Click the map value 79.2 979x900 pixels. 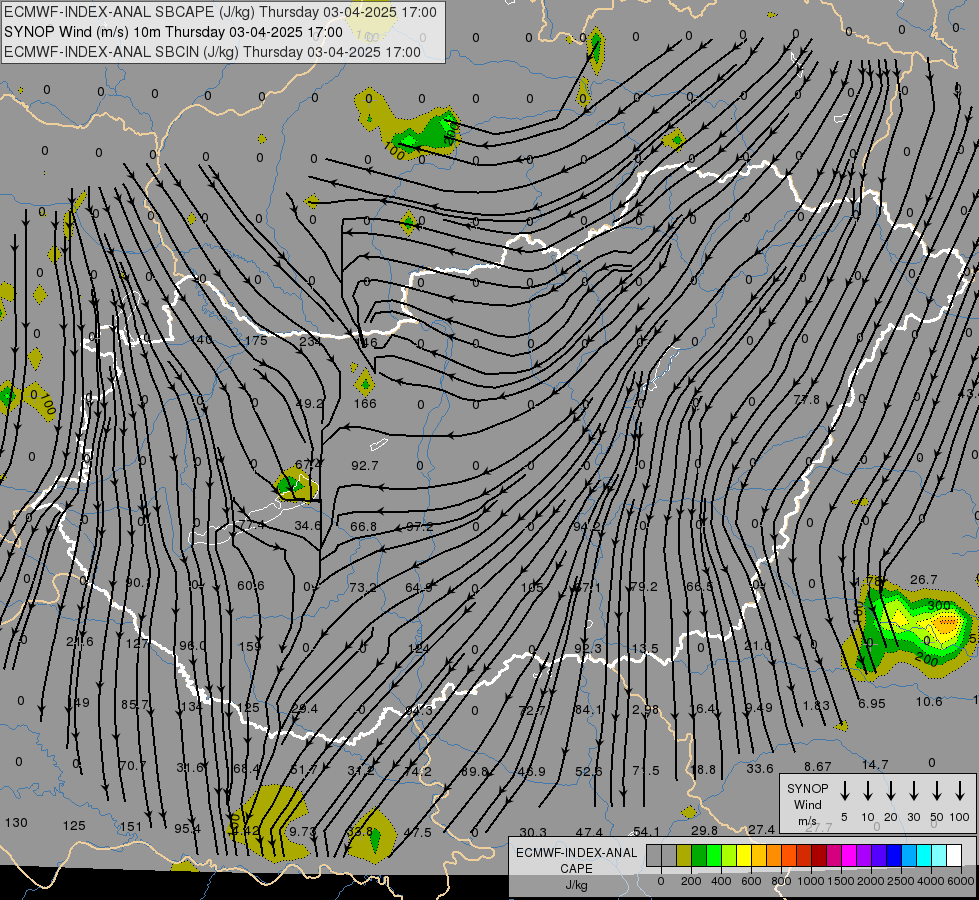click(x=644, y=586)
